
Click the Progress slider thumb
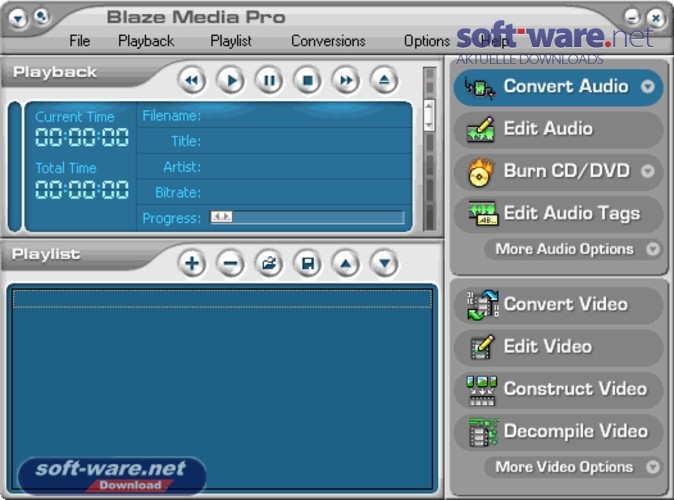pos(221,217)
